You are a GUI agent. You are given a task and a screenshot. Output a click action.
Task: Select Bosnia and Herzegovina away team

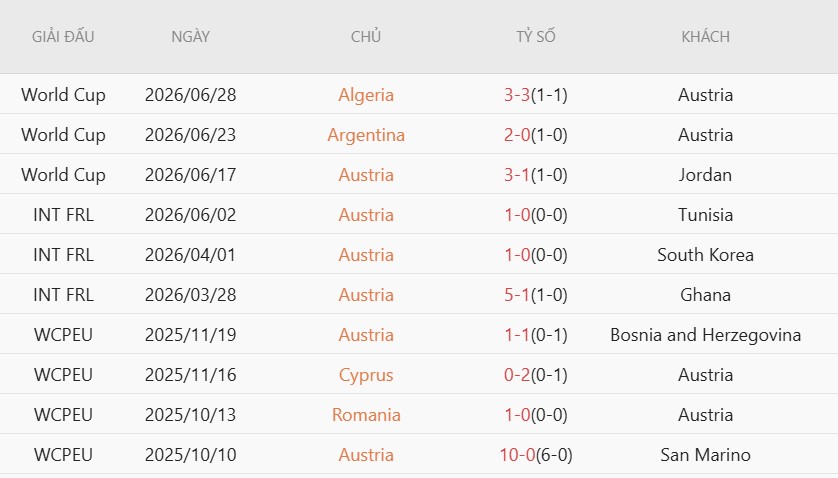click(705, 335)
